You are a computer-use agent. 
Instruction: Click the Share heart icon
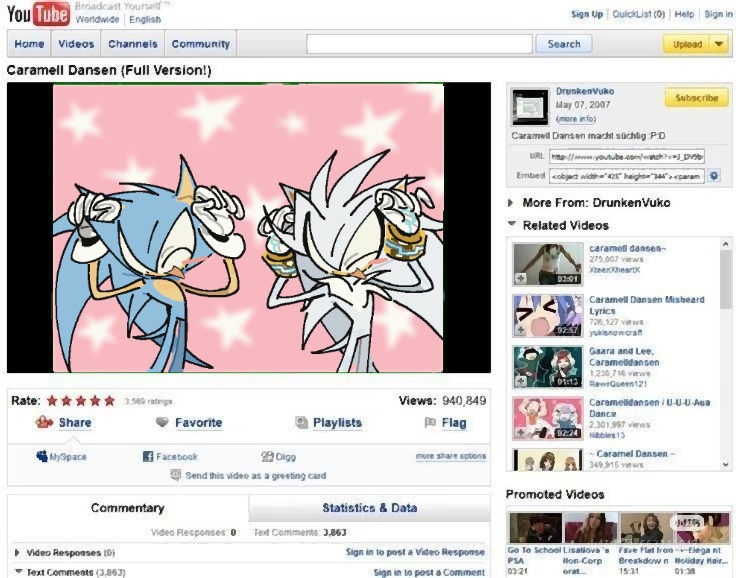pyautogui.click(x=44, y=422)
